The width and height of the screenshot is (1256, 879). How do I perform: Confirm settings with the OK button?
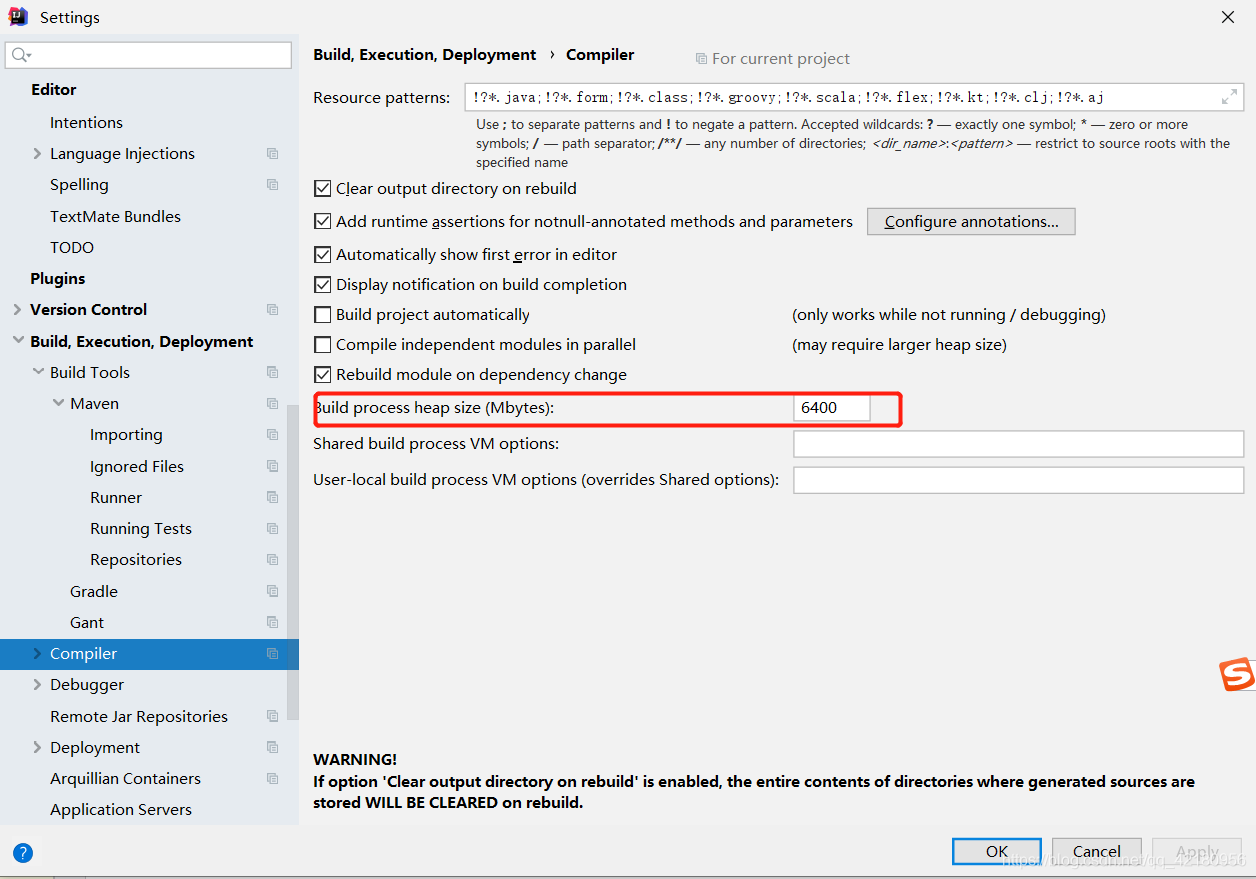[x=997, y=852]
